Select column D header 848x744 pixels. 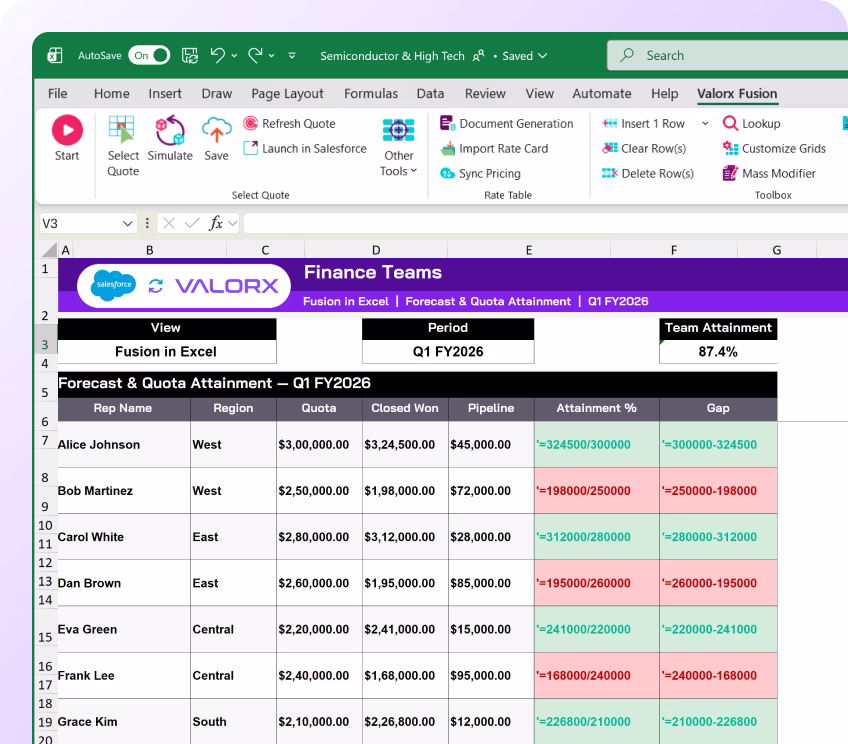[376, 250]
